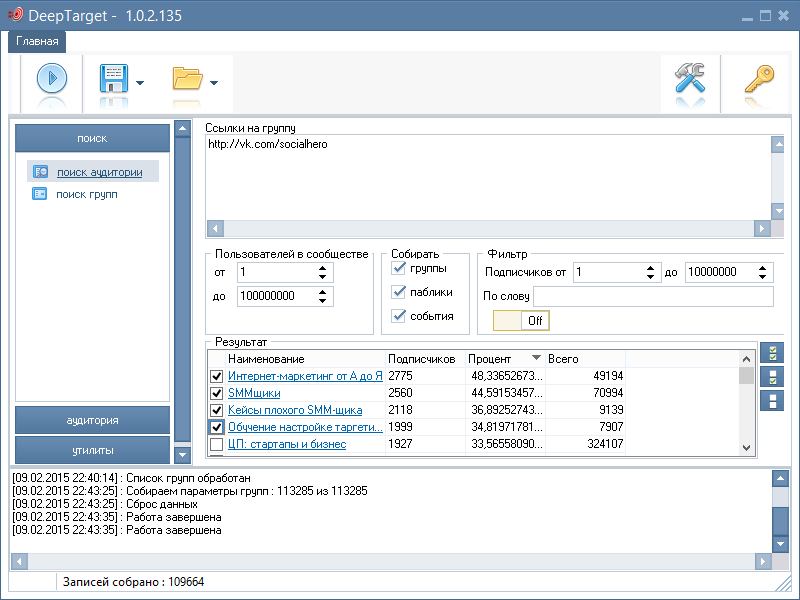The image size is (800, 600).
Task: Uncheck the события checkbox
Action: (x=400, y=316)
